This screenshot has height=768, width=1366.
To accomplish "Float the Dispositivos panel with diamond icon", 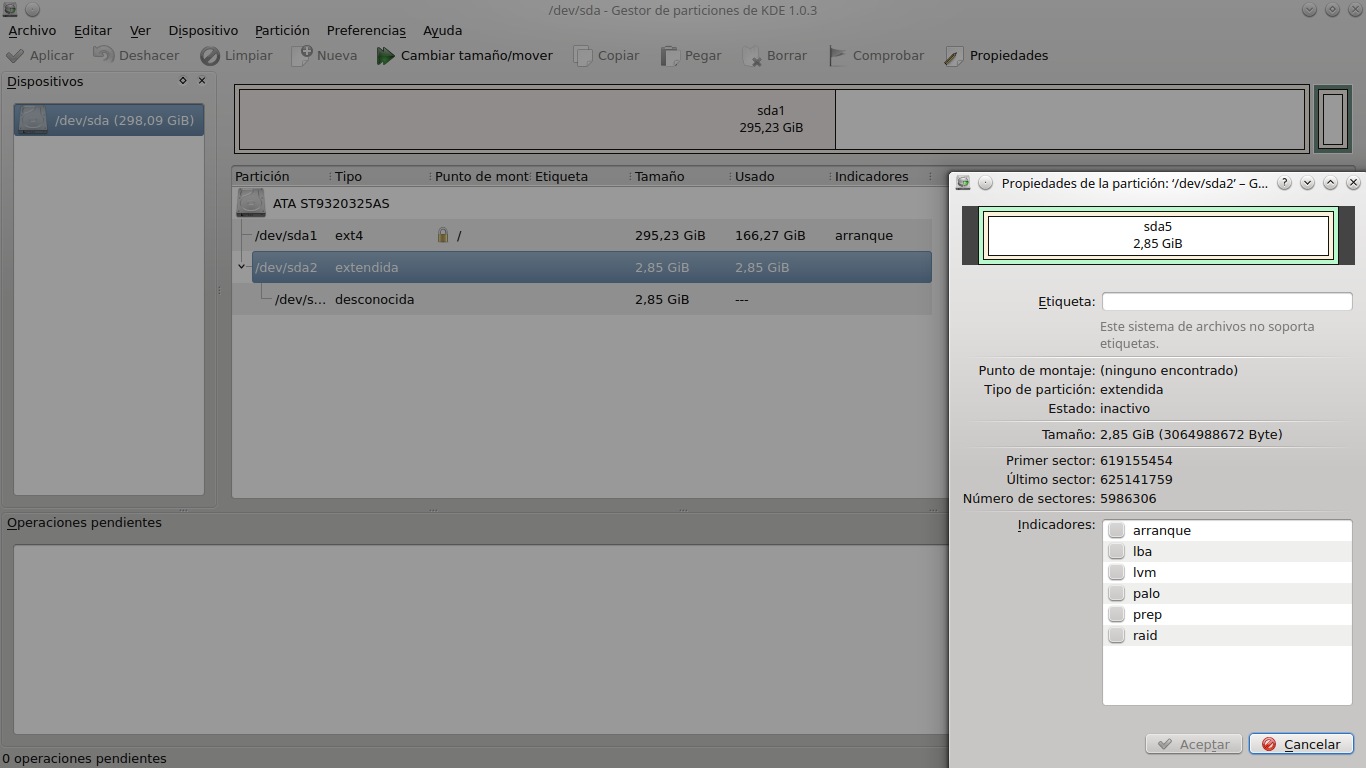I will coord(183,80).
